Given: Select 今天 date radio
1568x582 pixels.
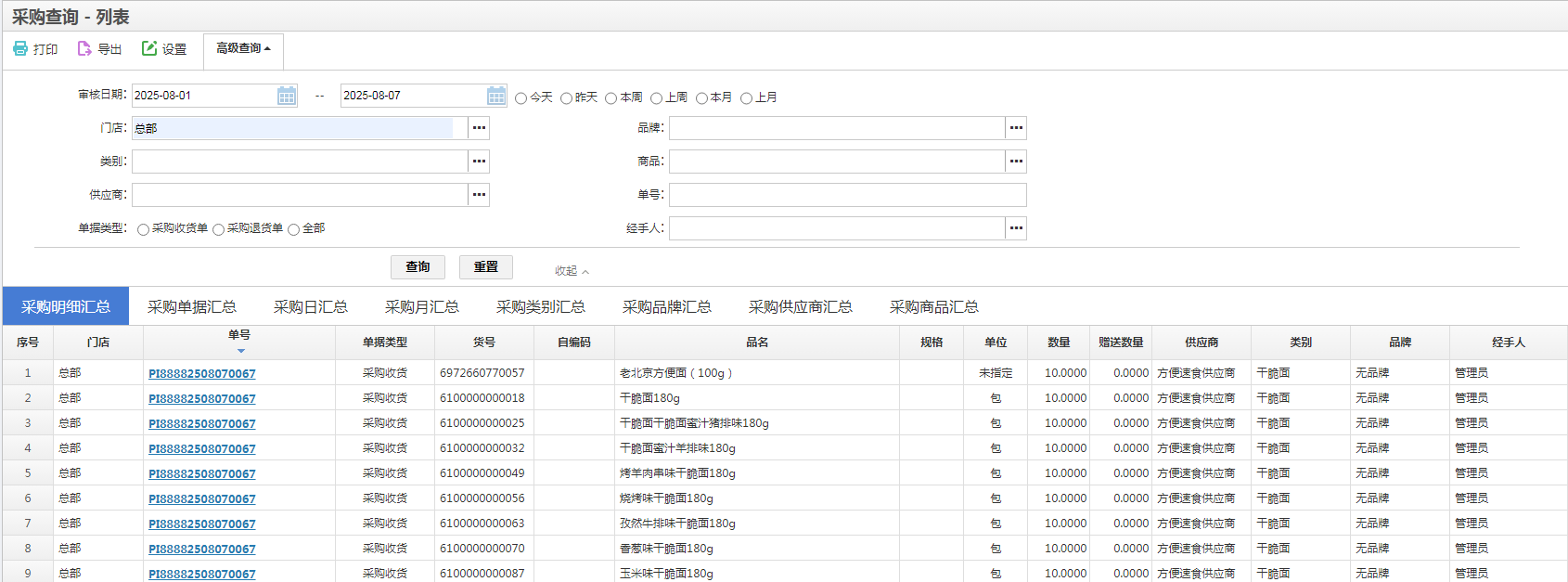Looking at the screenshot, I should point(521,97).
